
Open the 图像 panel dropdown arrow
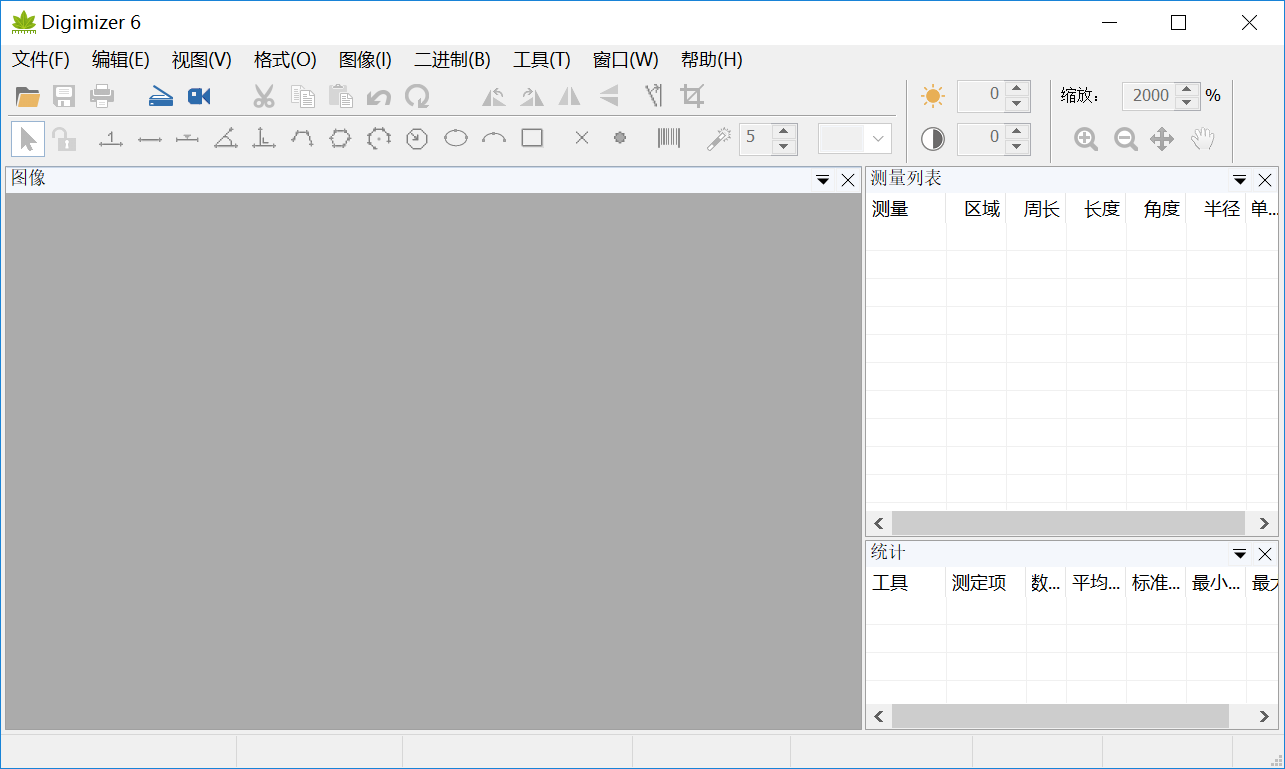point(823,180)
